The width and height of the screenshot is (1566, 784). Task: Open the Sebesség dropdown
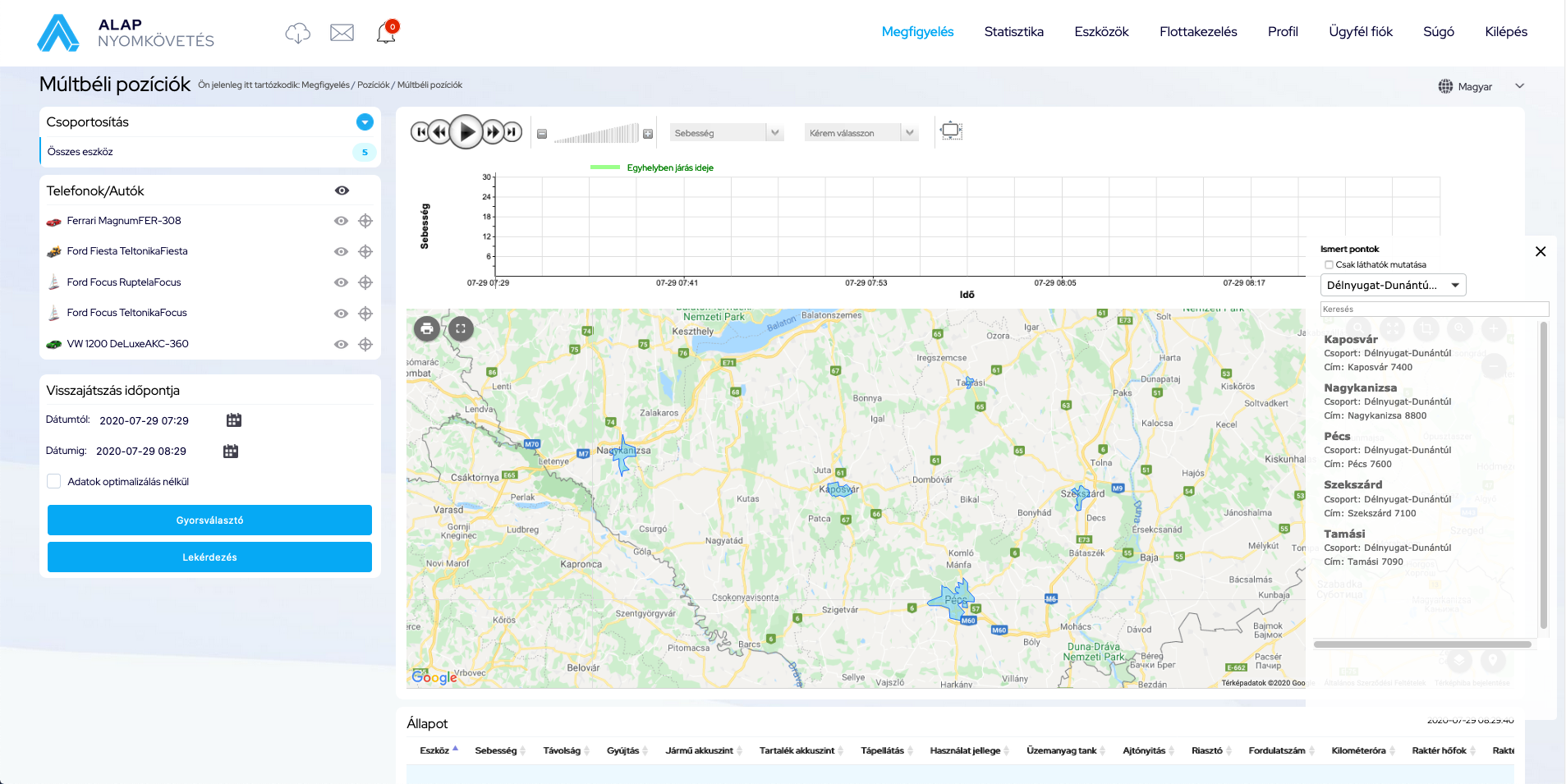pyautogui.click(x=727, y=133)
